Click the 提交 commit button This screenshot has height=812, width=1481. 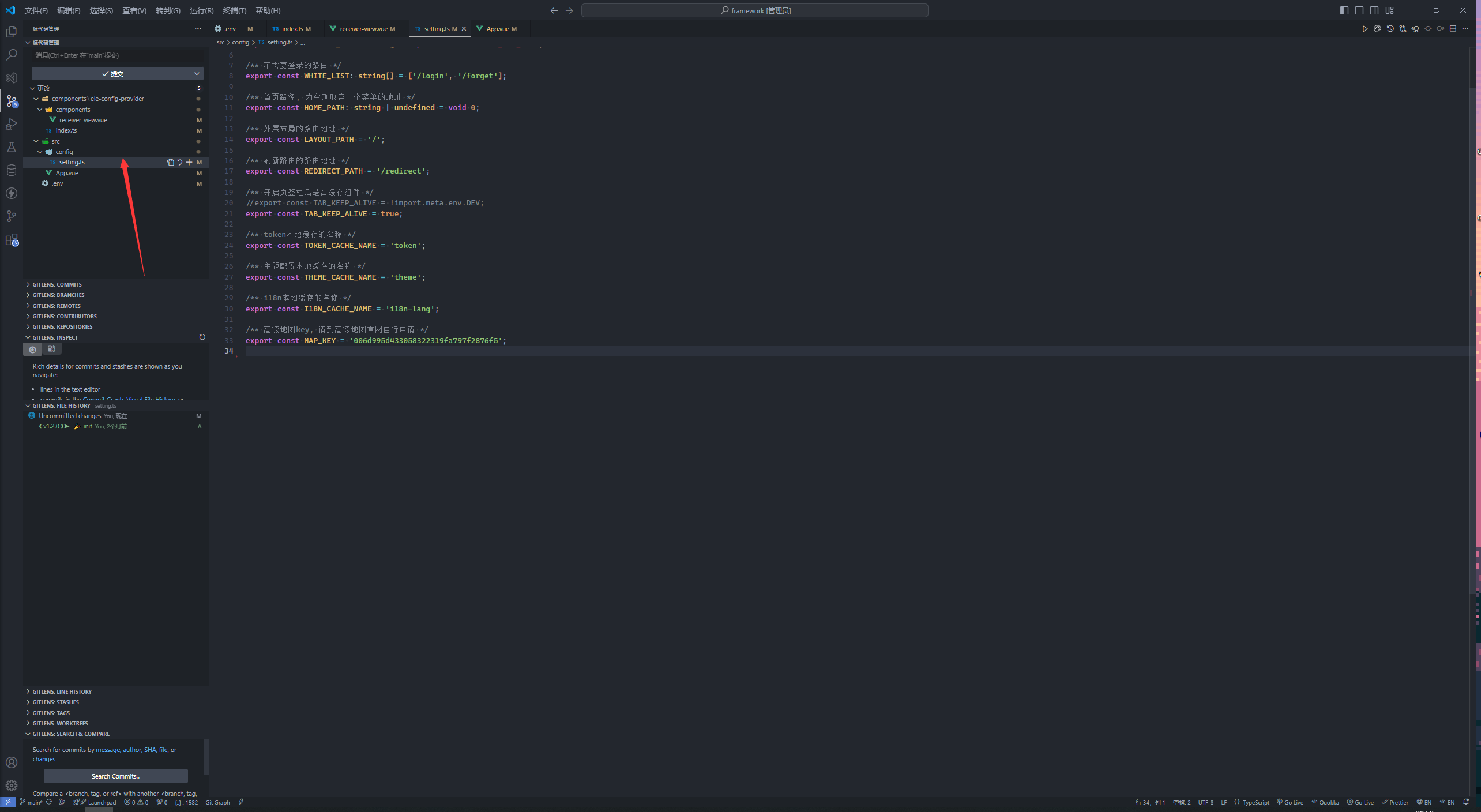[112, 74]
